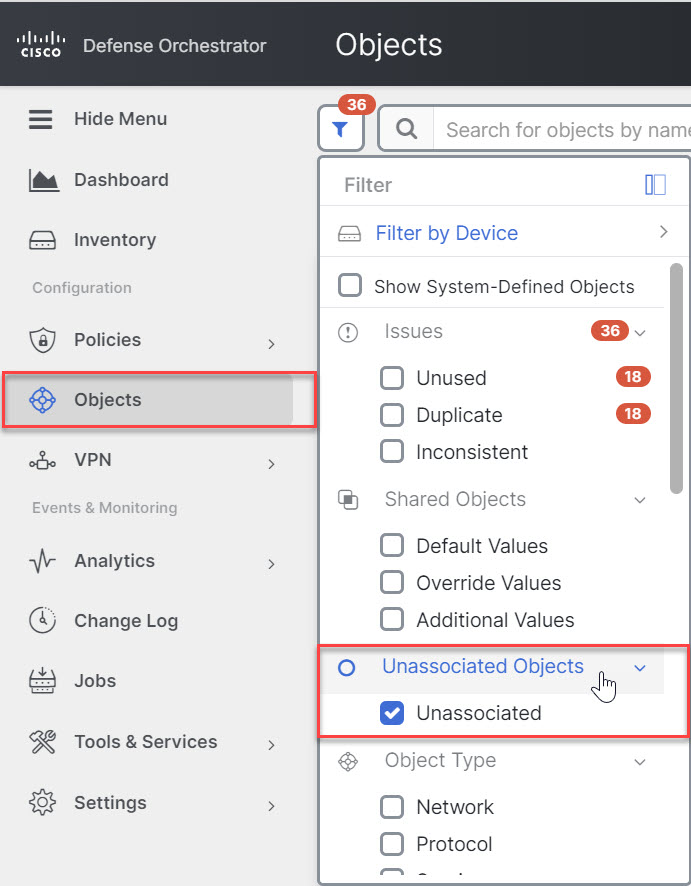This screenshot has height=886, width=691.
Task: Click the filter panel vertical scrollbar
Action: pos(677,378)
